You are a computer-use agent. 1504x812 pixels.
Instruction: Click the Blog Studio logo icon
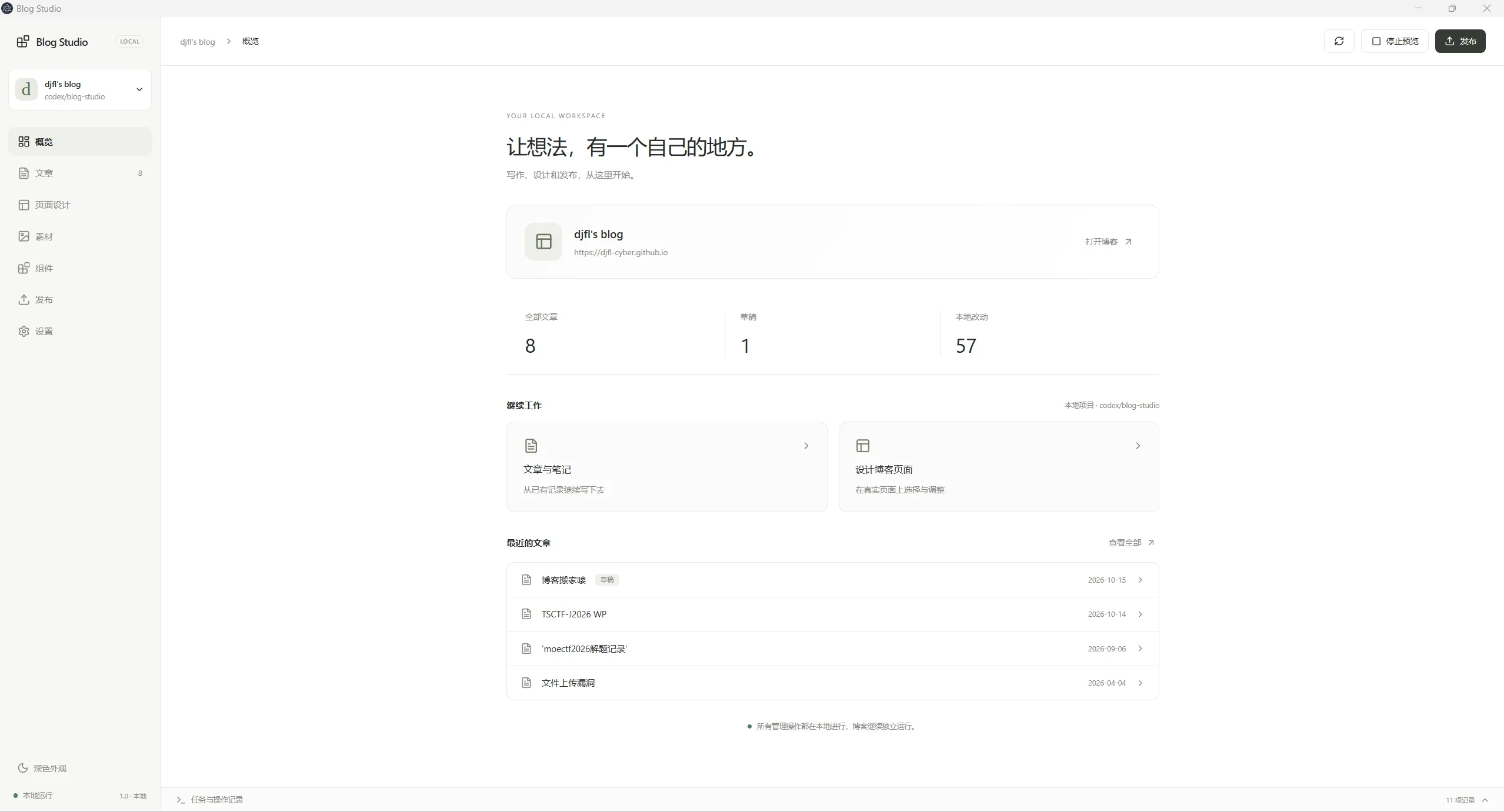pyautogui.click(x=23, y=42)
